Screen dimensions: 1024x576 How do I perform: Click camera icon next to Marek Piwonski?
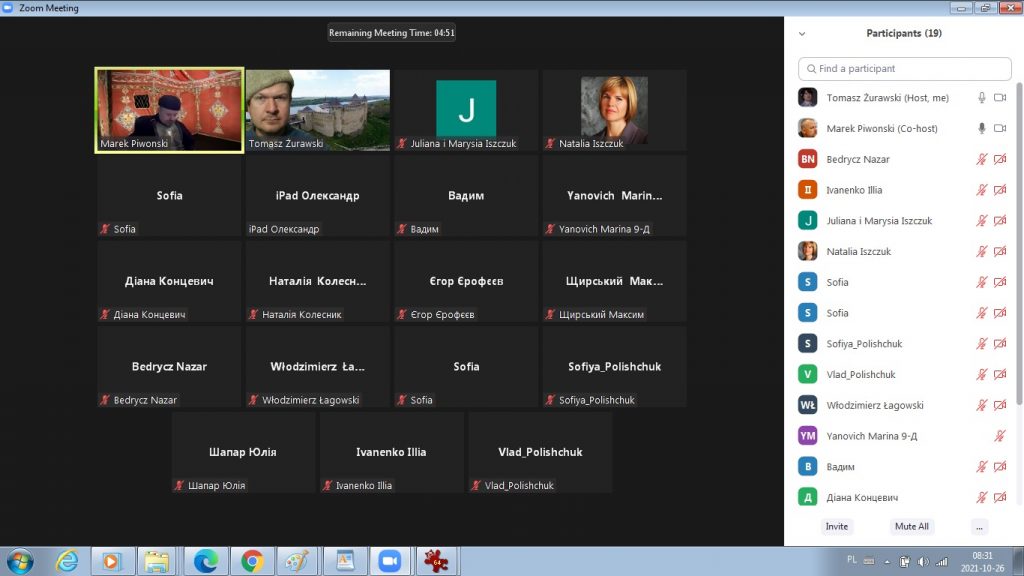pos(1000,129)
